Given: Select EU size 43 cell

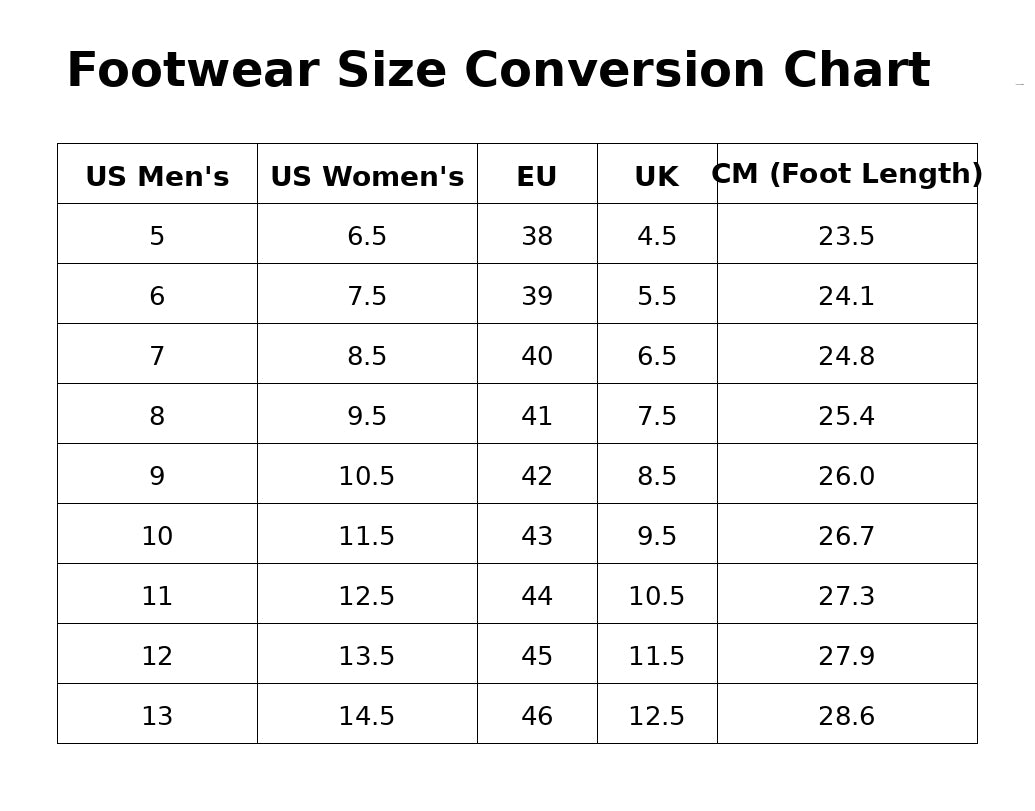Looking at the screenshot, I should click(537, 534).
